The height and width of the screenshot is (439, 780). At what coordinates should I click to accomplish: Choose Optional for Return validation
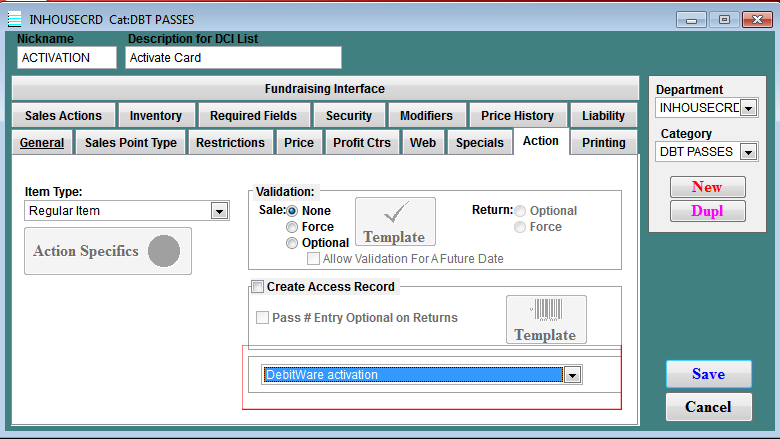point(520,211)
